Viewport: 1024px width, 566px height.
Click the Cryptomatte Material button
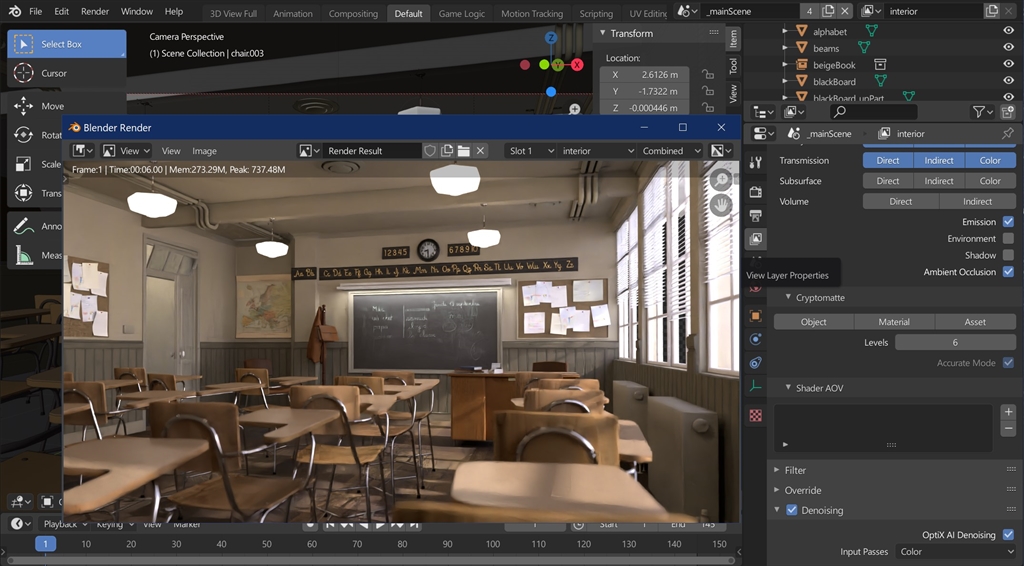pos(894,322)
